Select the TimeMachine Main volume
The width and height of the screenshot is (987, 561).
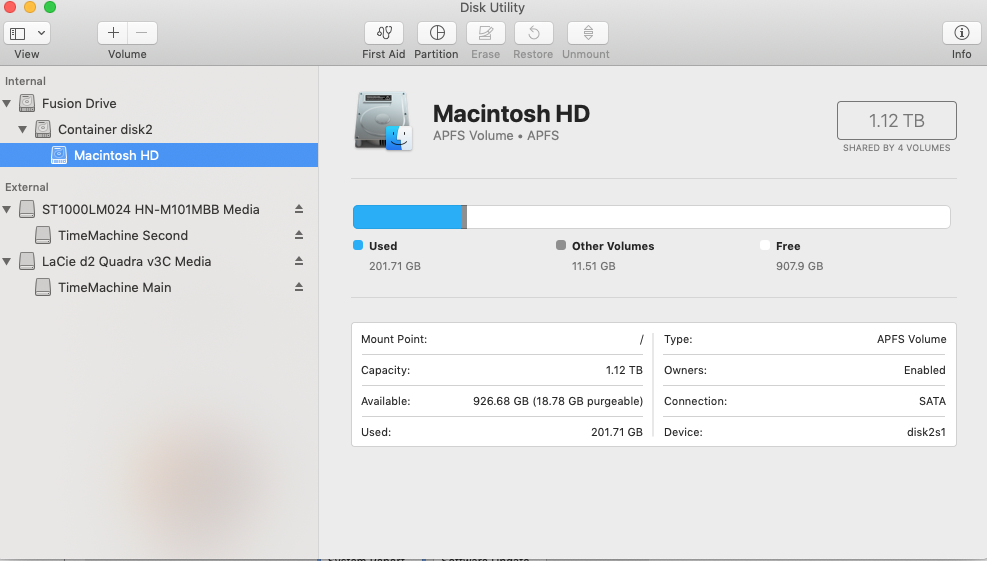coord(115,287)
